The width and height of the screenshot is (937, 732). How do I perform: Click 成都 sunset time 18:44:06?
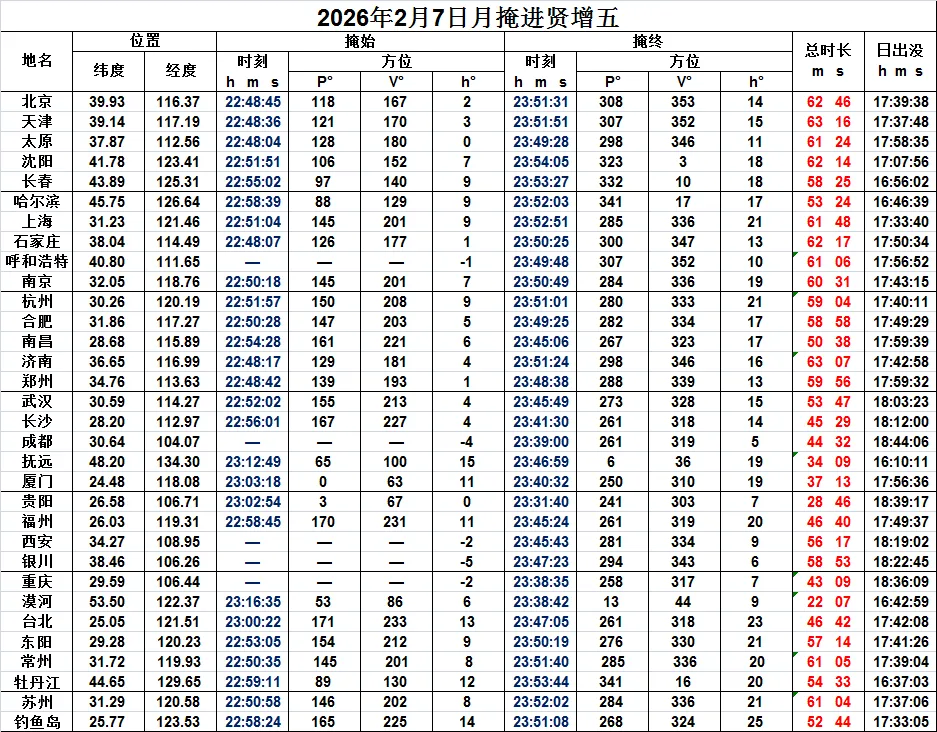coord(901,442)
